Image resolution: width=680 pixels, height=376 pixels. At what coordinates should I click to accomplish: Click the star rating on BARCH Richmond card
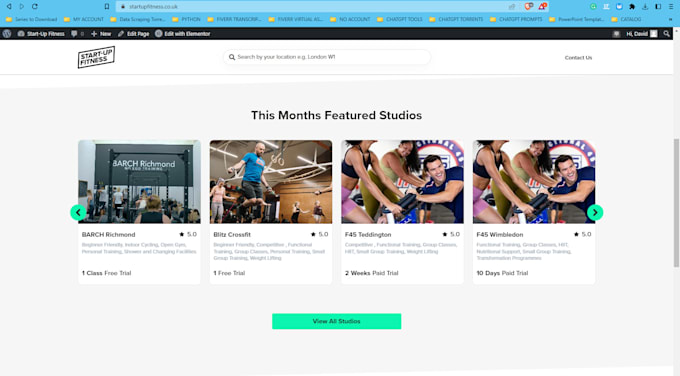pos(188,234)
